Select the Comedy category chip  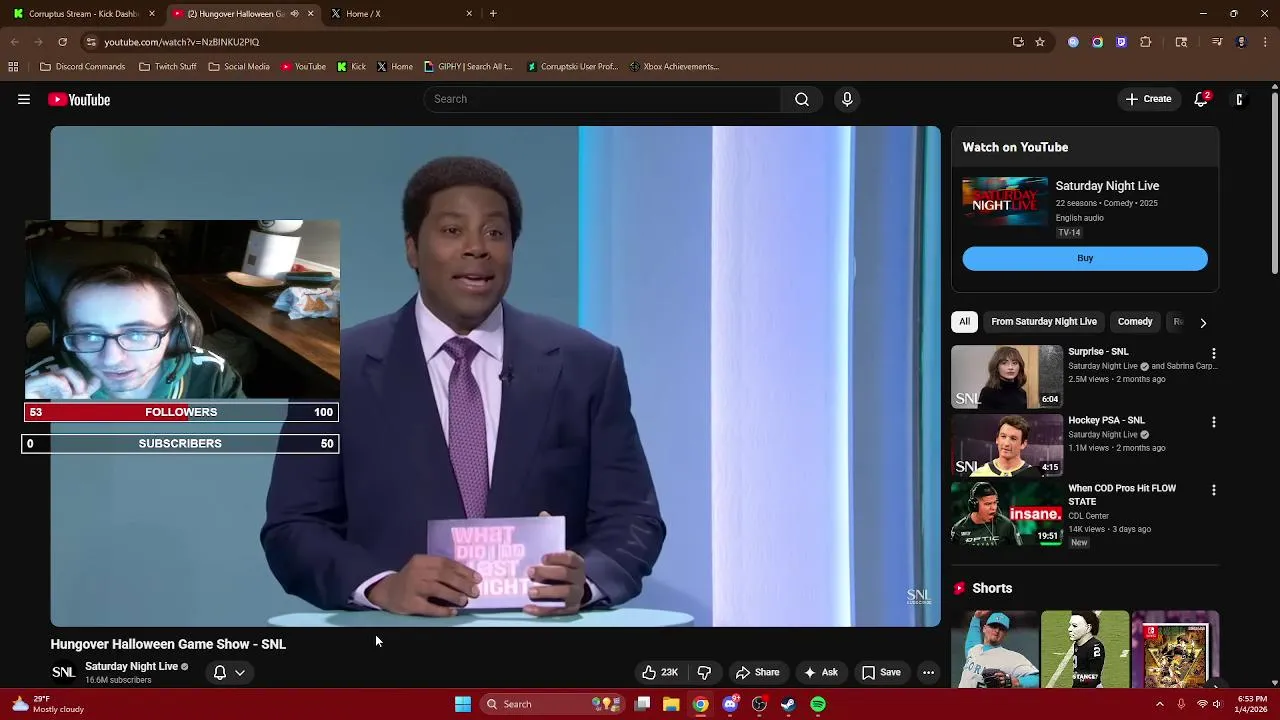[x=1135, y=322]
